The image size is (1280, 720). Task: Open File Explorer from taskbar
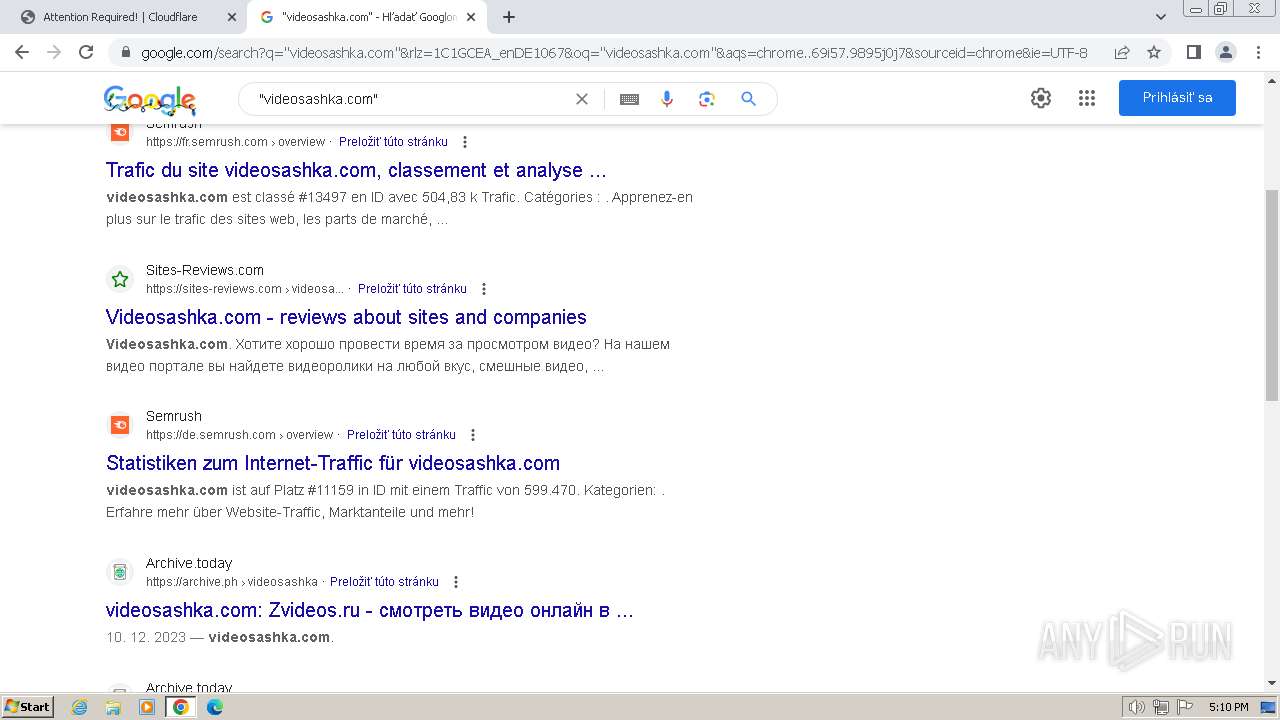tap(113, 707)
